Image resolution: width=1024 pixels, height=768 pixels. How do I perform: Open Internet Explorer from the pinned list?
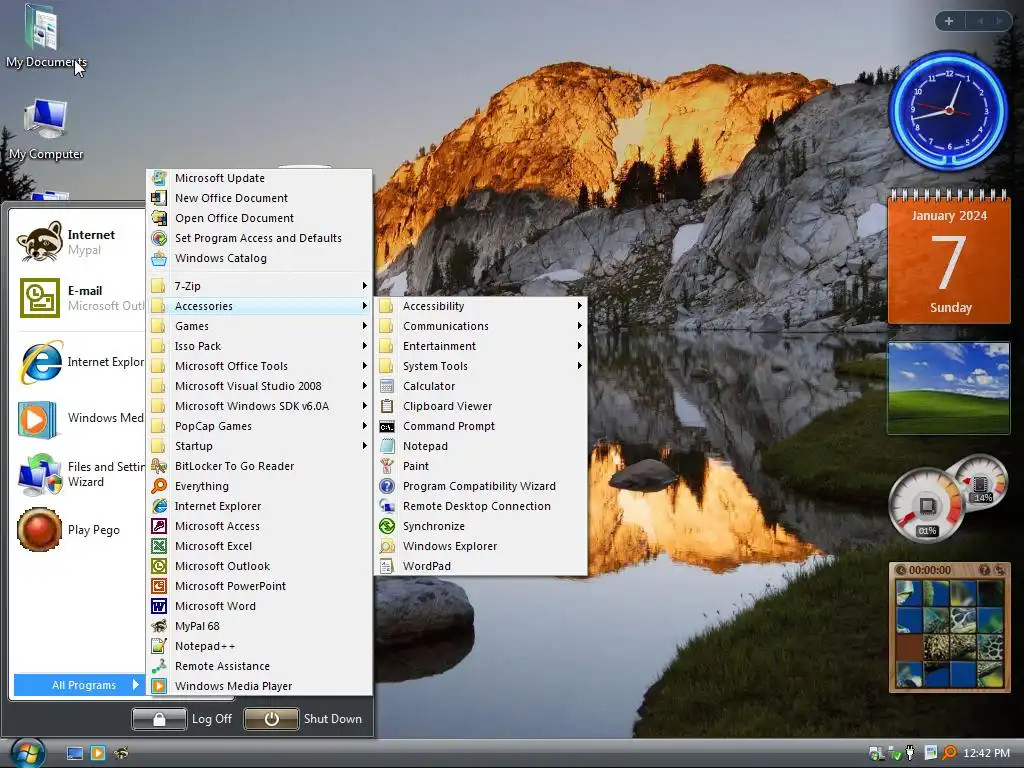78,362
